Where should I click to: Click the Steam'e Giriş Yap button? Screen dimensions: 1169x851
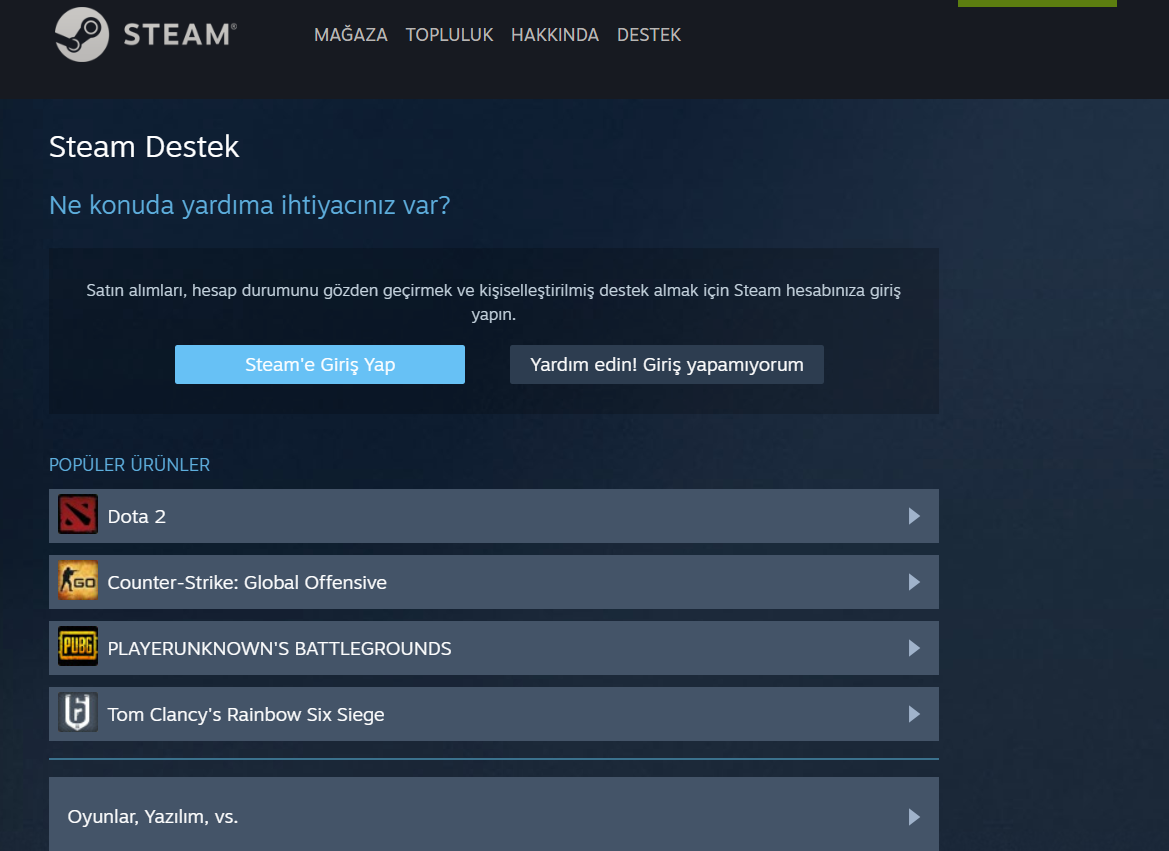pos(319,364)
